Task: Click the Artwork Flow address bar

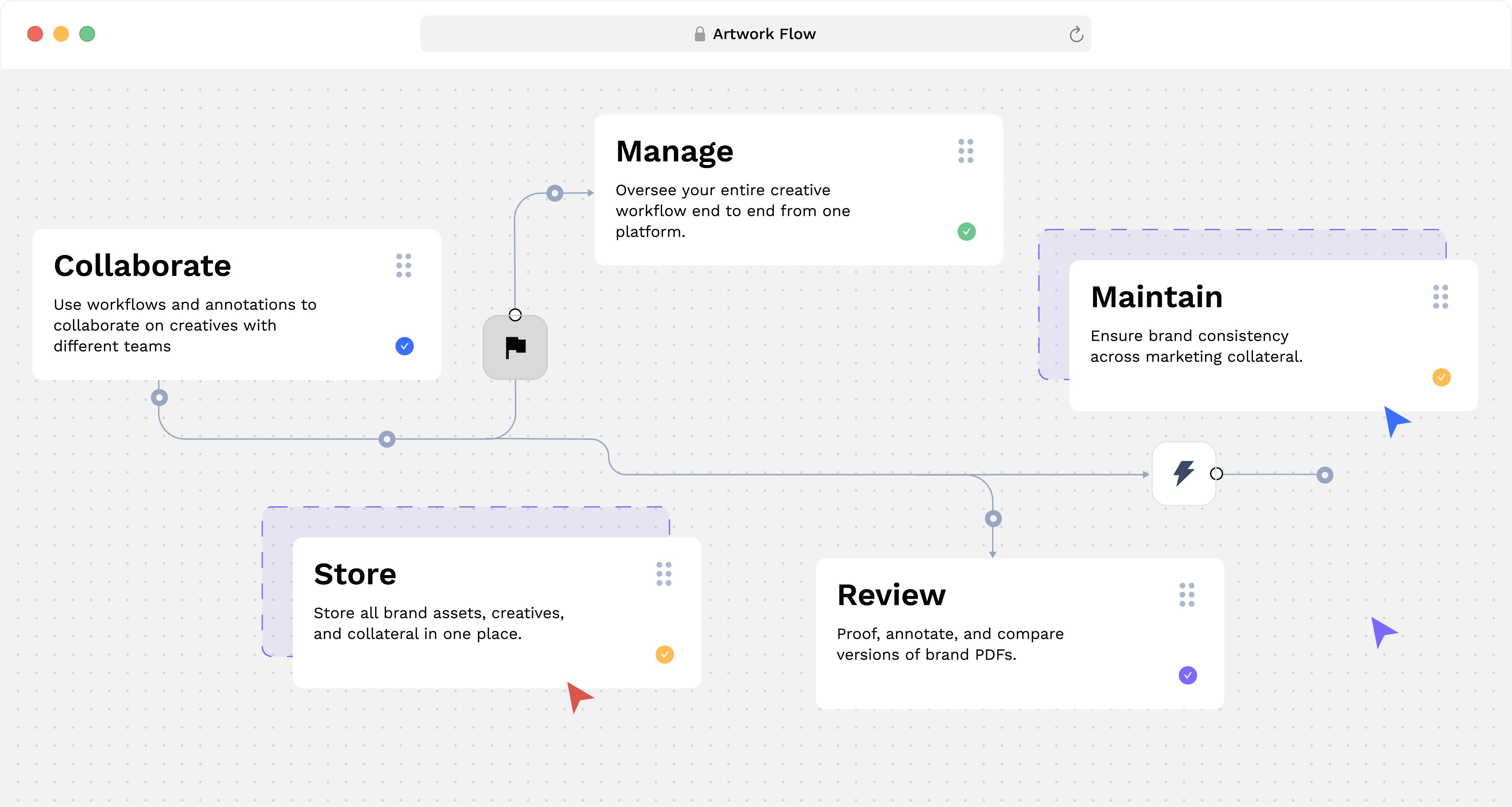Action: click(x=756, y=33)
